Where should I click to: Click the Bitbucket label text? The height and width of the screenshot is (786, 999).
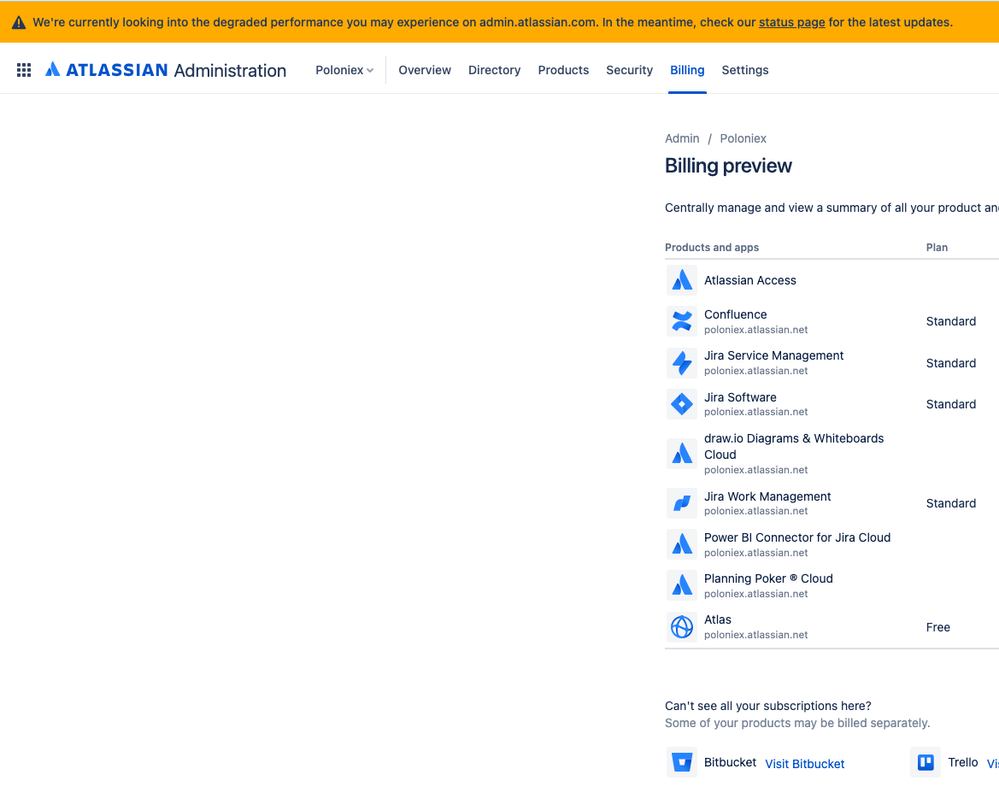730,762
